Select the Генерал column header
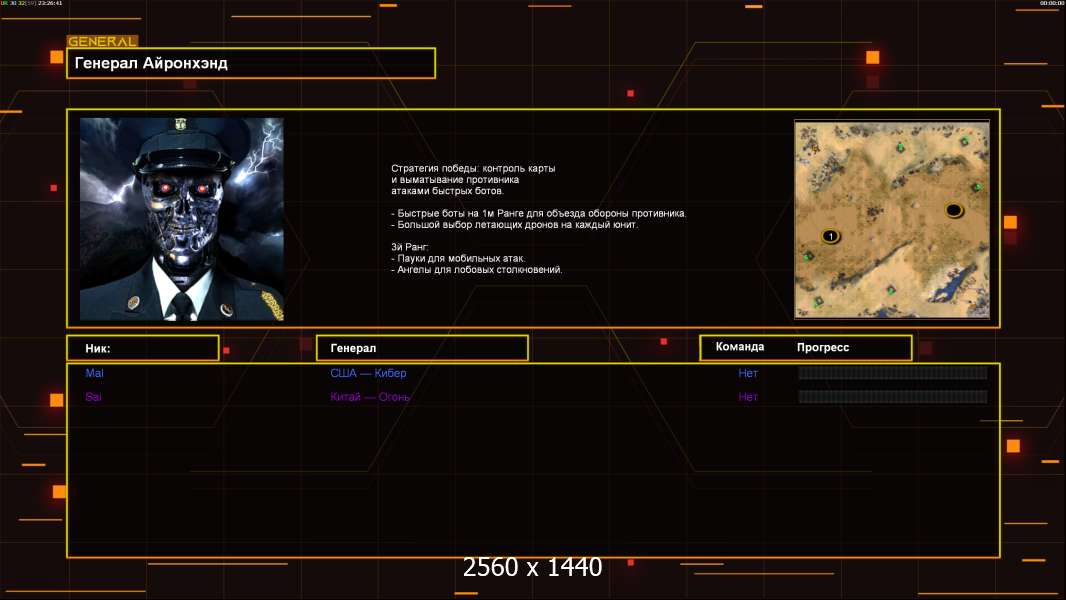 pyautogui.click(x=421, y=348)
